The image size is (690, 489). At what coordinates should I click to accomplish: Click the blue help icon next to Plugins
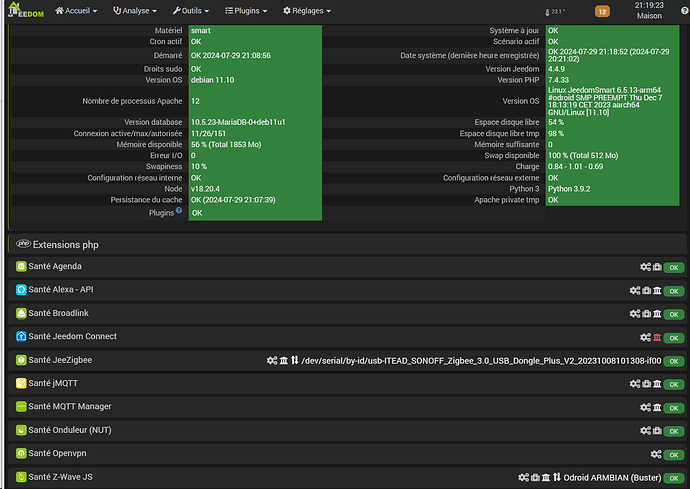click(179, 210)
